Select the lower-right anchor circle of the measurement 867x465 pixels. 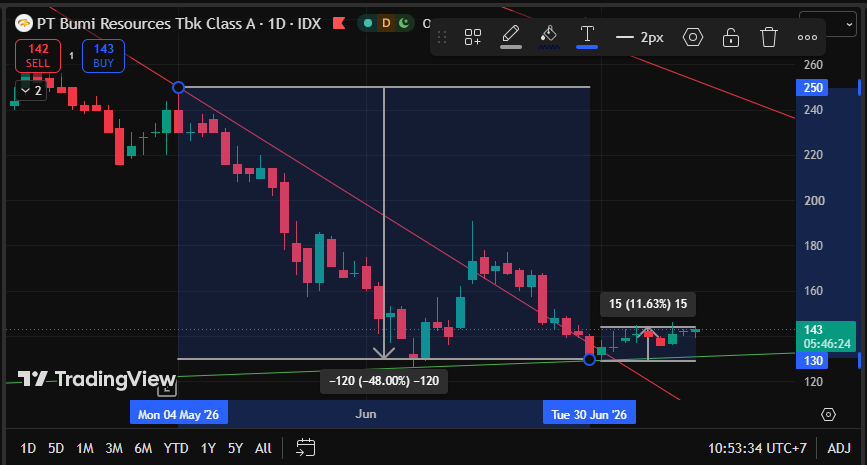point(589,360)
